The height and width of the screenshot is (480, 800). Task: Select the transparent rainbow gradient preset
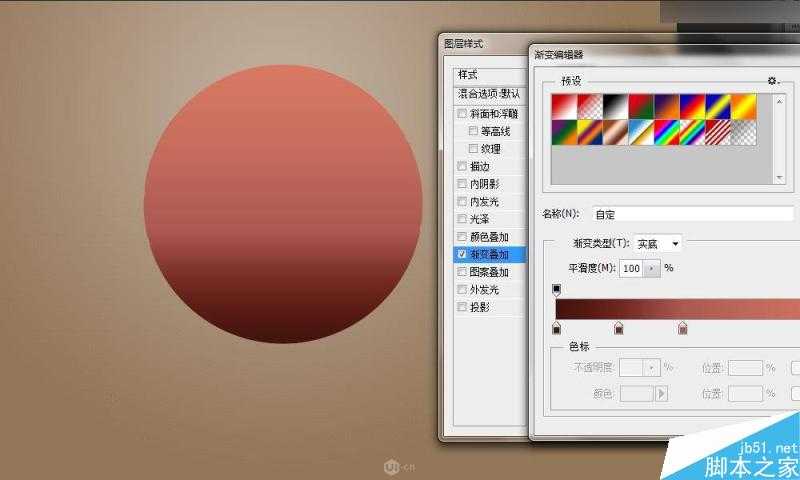(692, 133)
